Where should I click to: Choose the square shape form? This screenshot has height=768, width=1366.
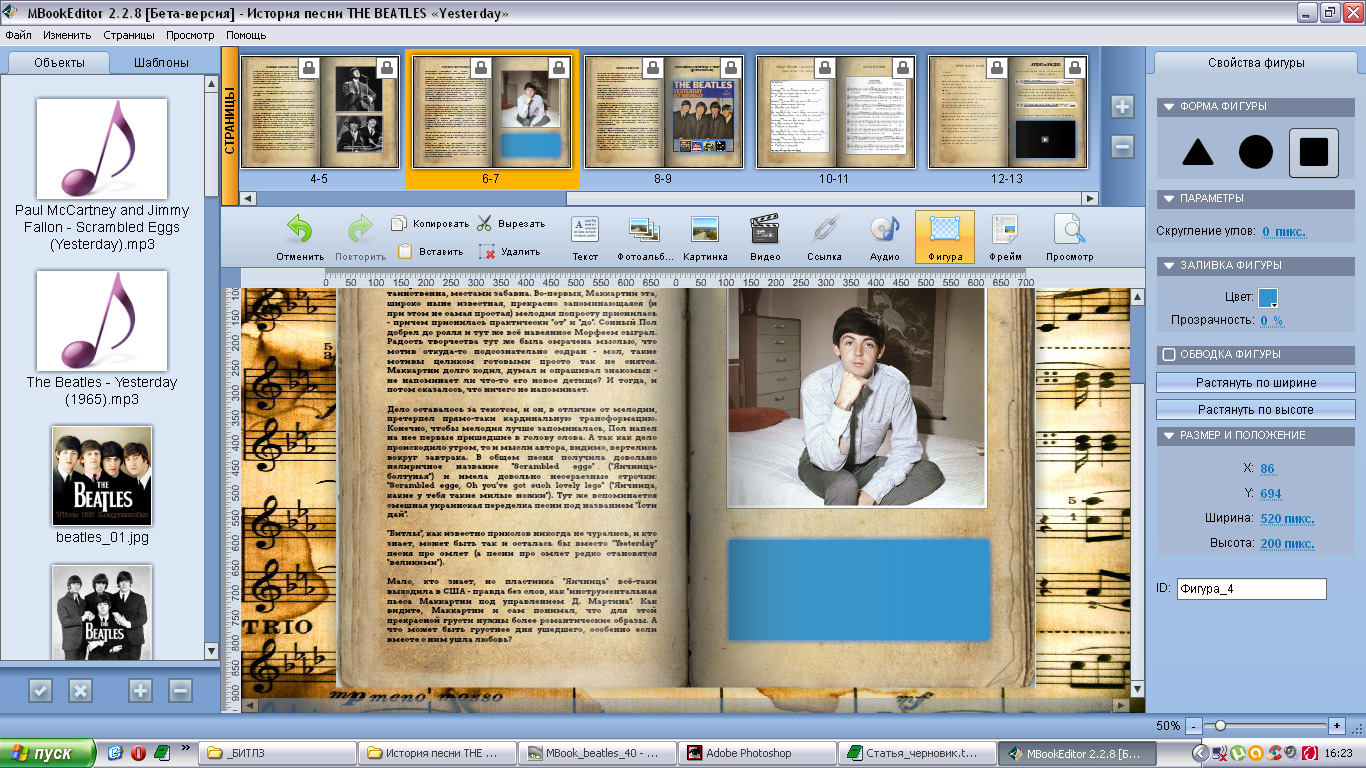(x=1314, y=153)
